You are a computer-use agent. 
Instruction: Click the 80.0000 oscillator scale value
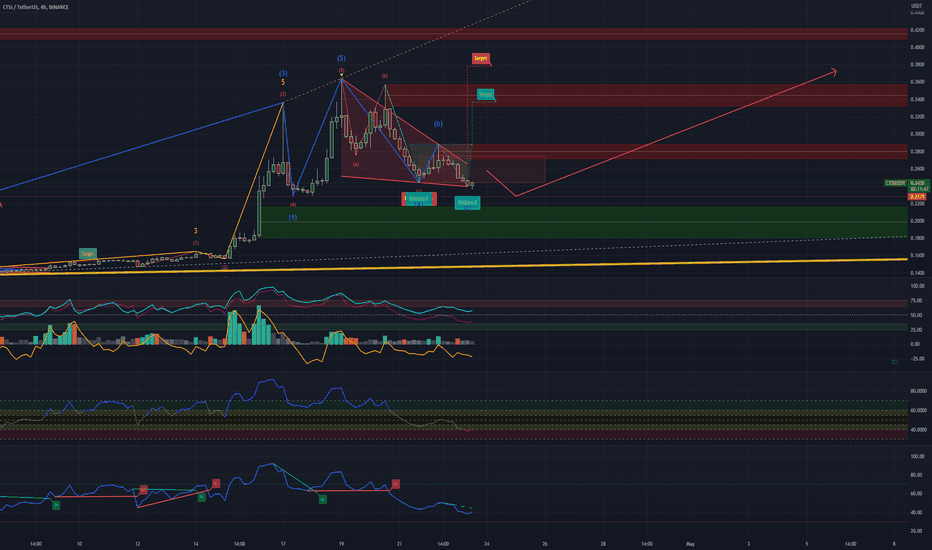pos(918,391)
